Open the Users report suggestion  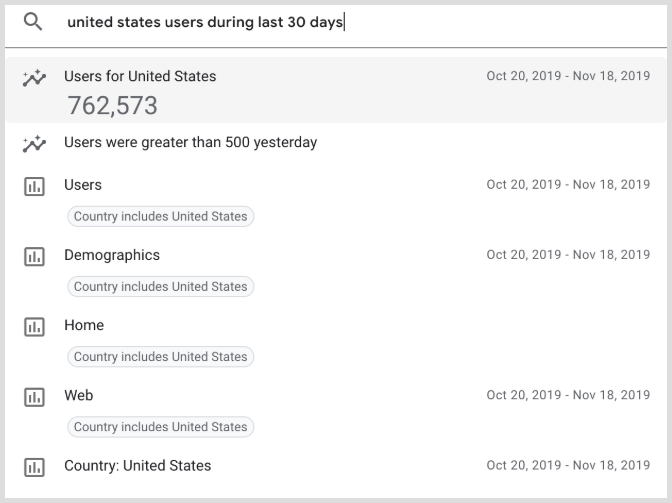(83, 185)
